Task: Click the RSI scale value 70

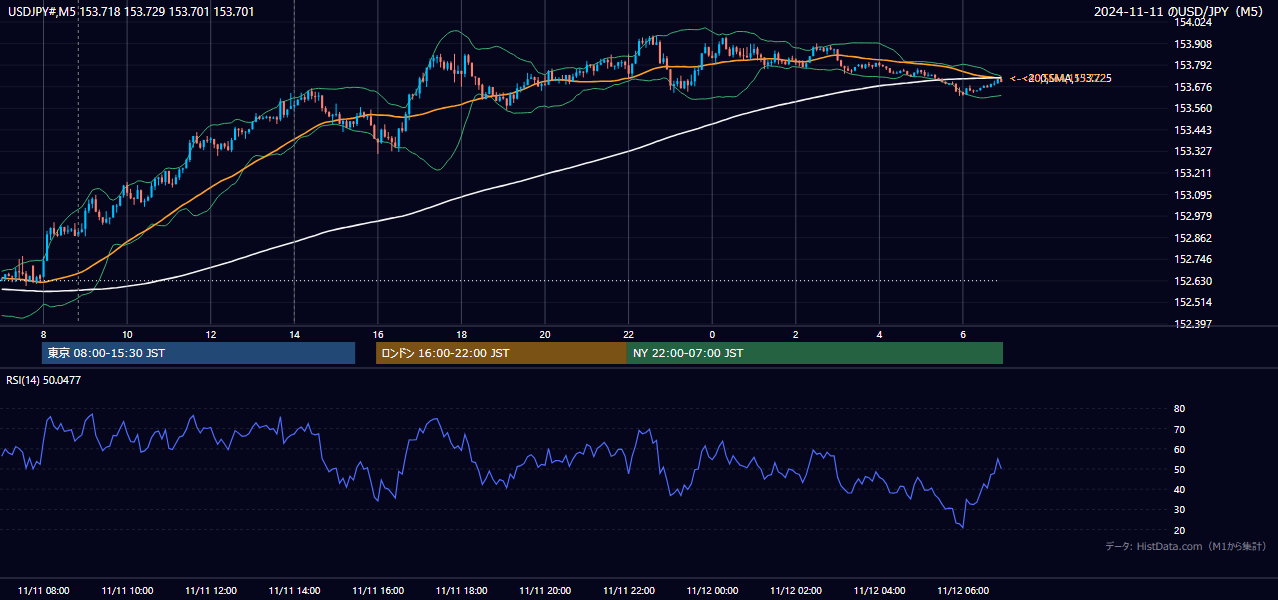Action: pyautogui.click(x=1179, y=429)
